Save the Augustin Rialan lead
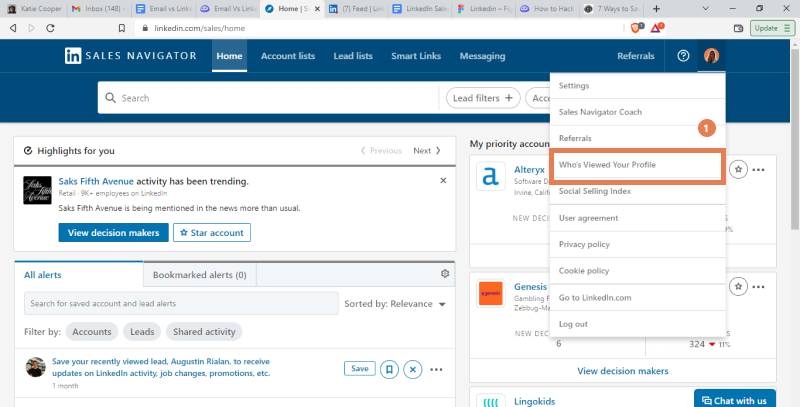Viewport: 800px width, 407px height. tap(360, 368)
